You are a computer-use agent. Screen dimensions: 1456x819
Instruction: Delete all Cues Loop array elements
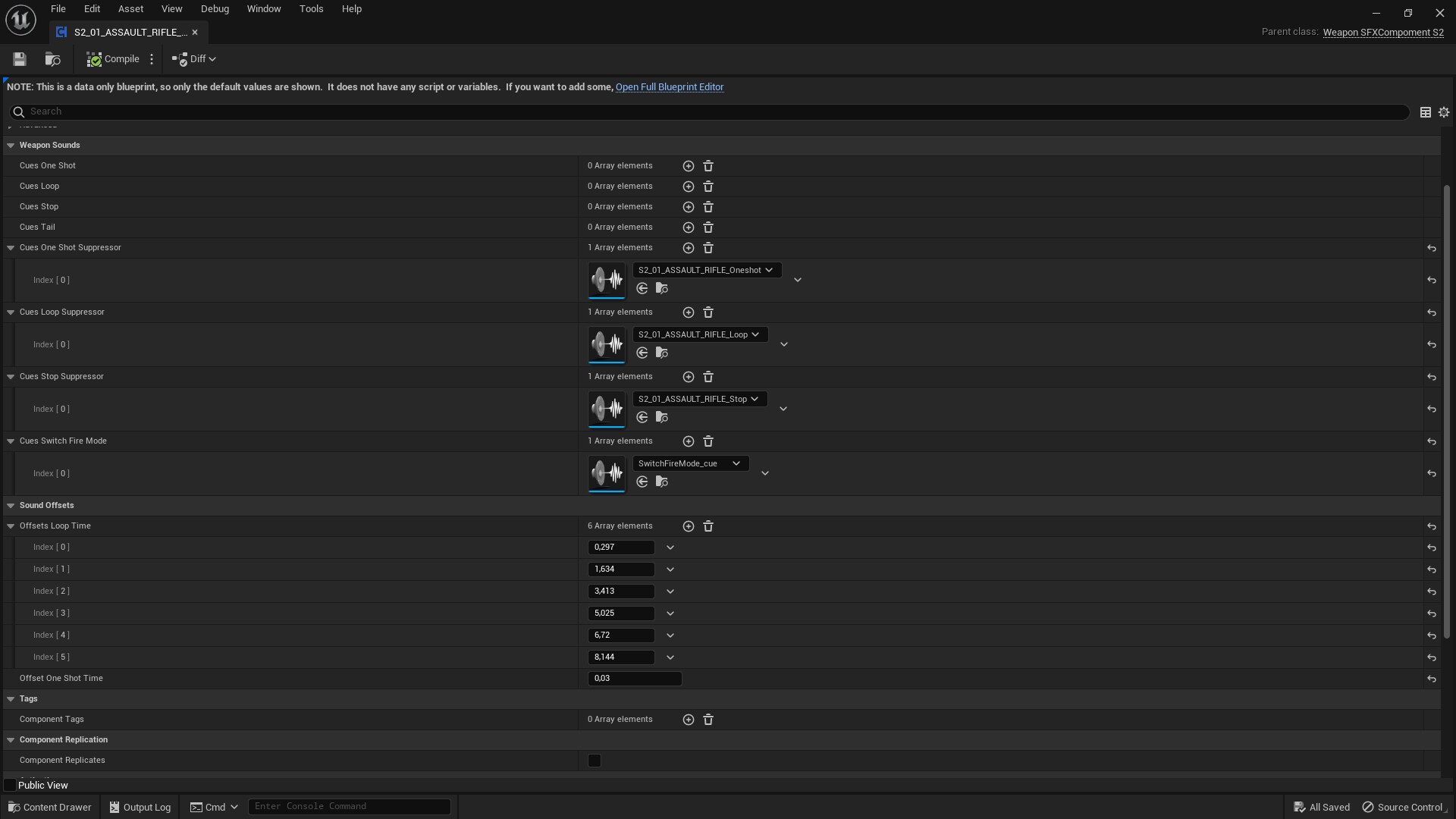(x=708, y=186)
